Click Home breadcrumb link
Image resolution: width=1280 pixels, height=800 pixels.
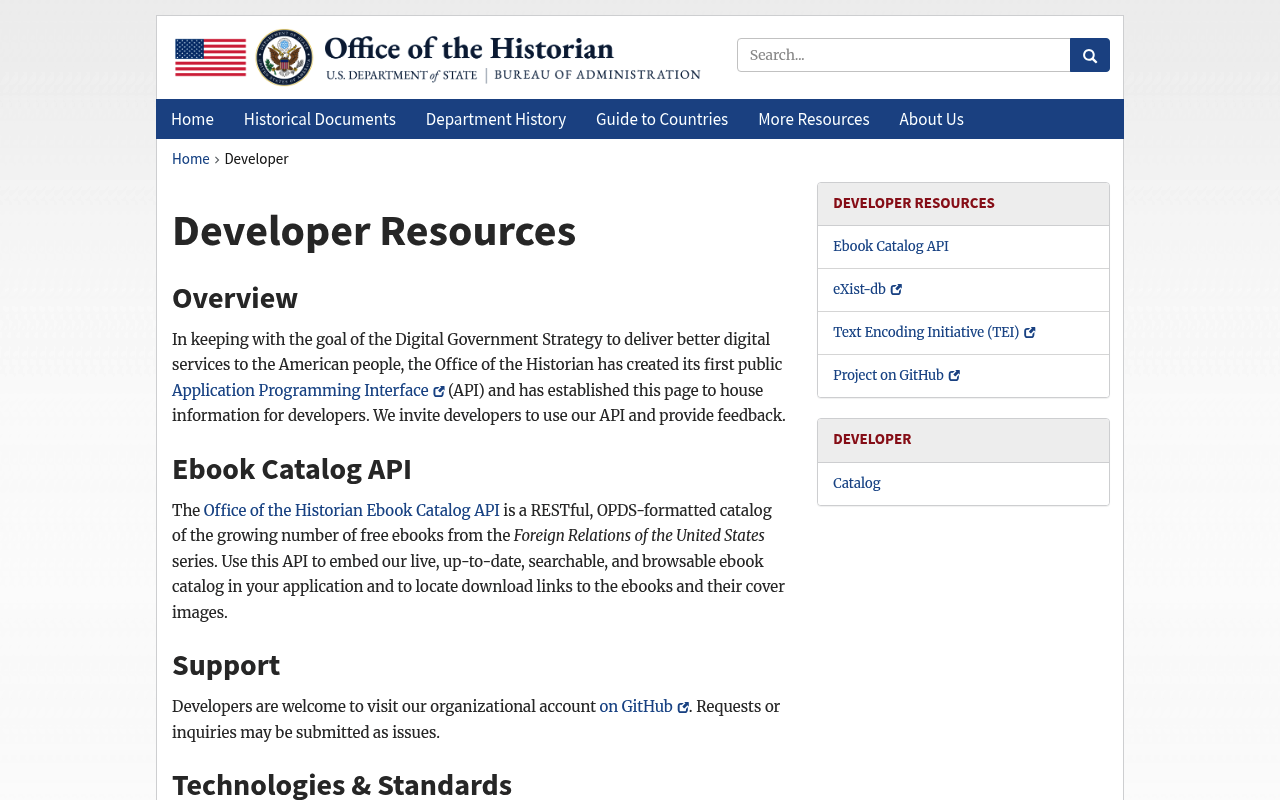click(191, 159)
